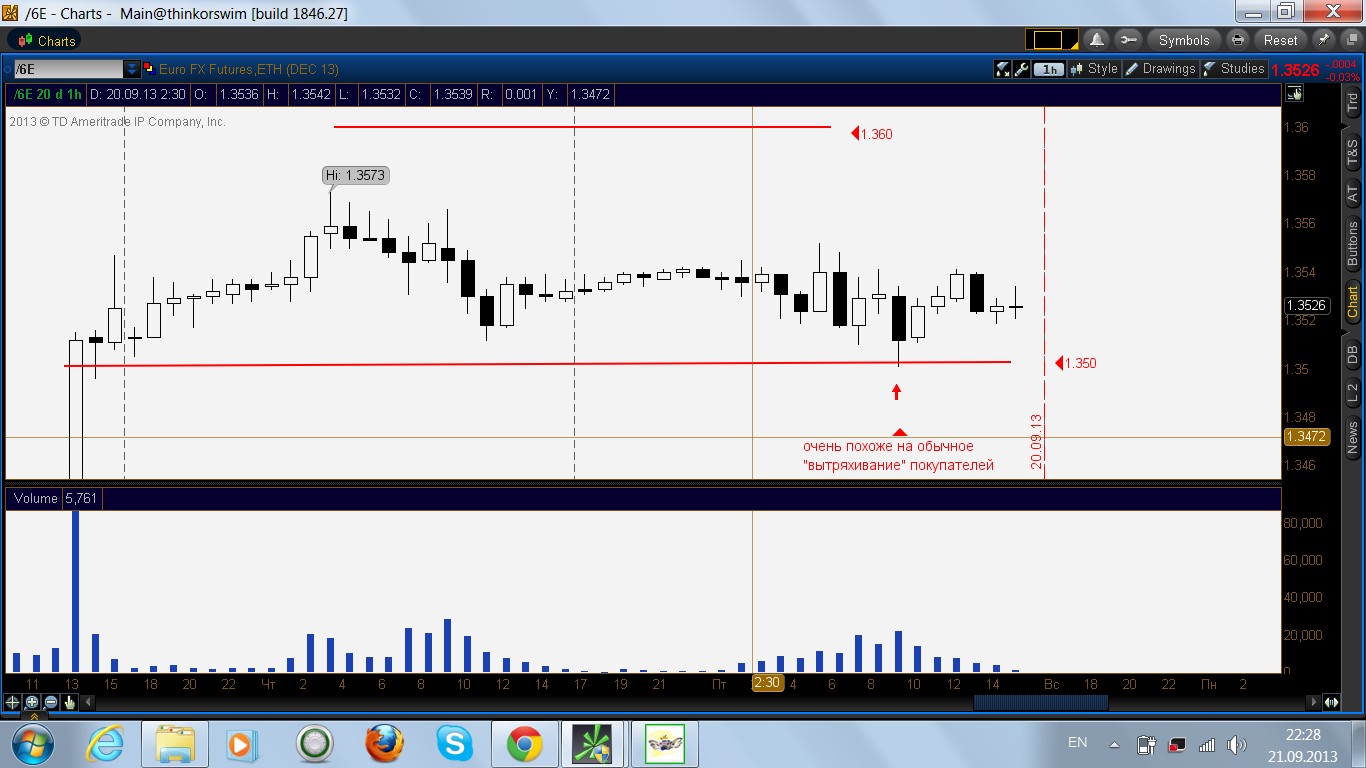Click the Hi: 1.3573 price bubble

click(x=355, y=175)
